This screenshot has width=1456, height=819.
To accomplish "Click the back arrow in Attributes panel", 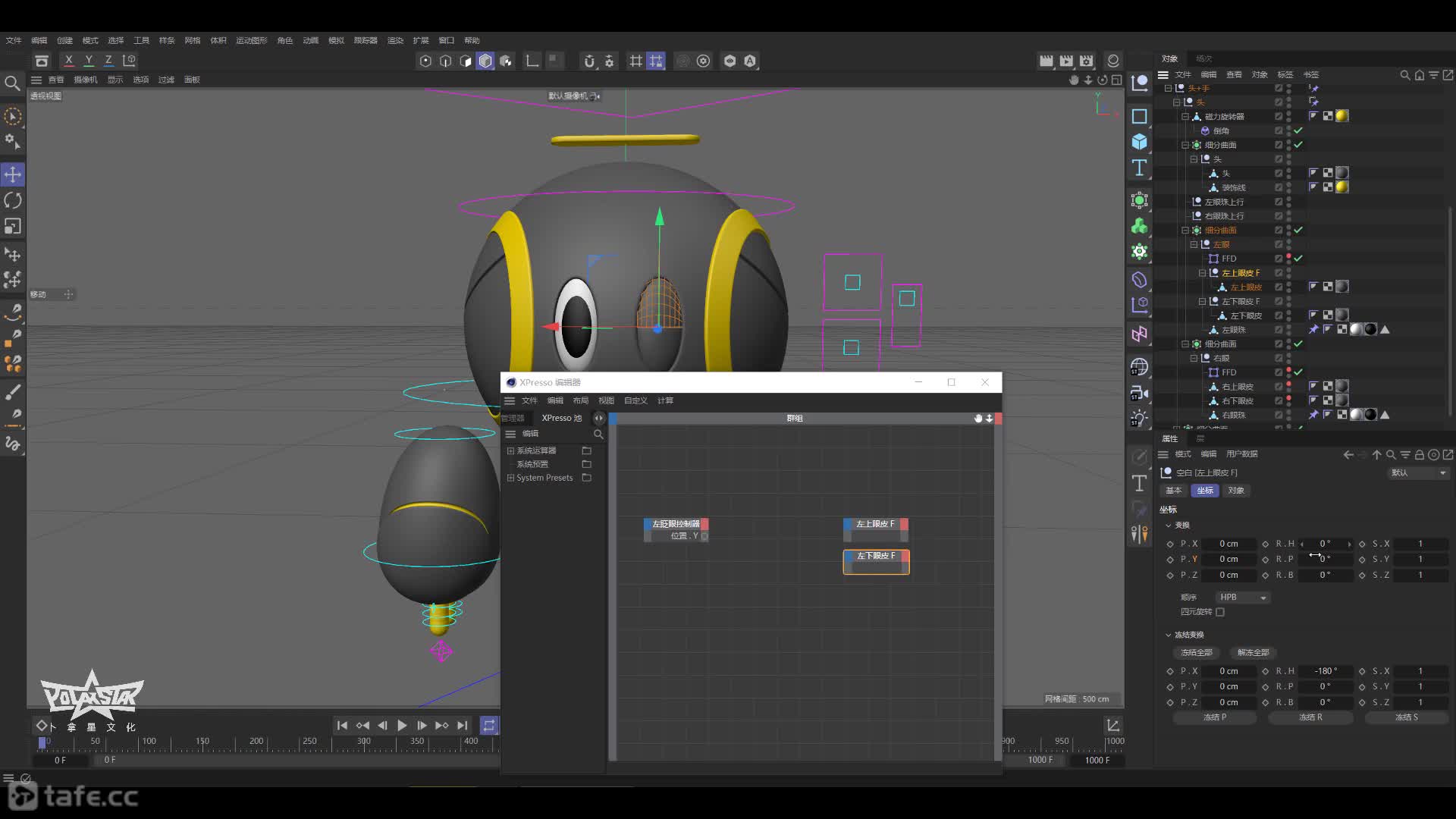I will (1348, 455).
